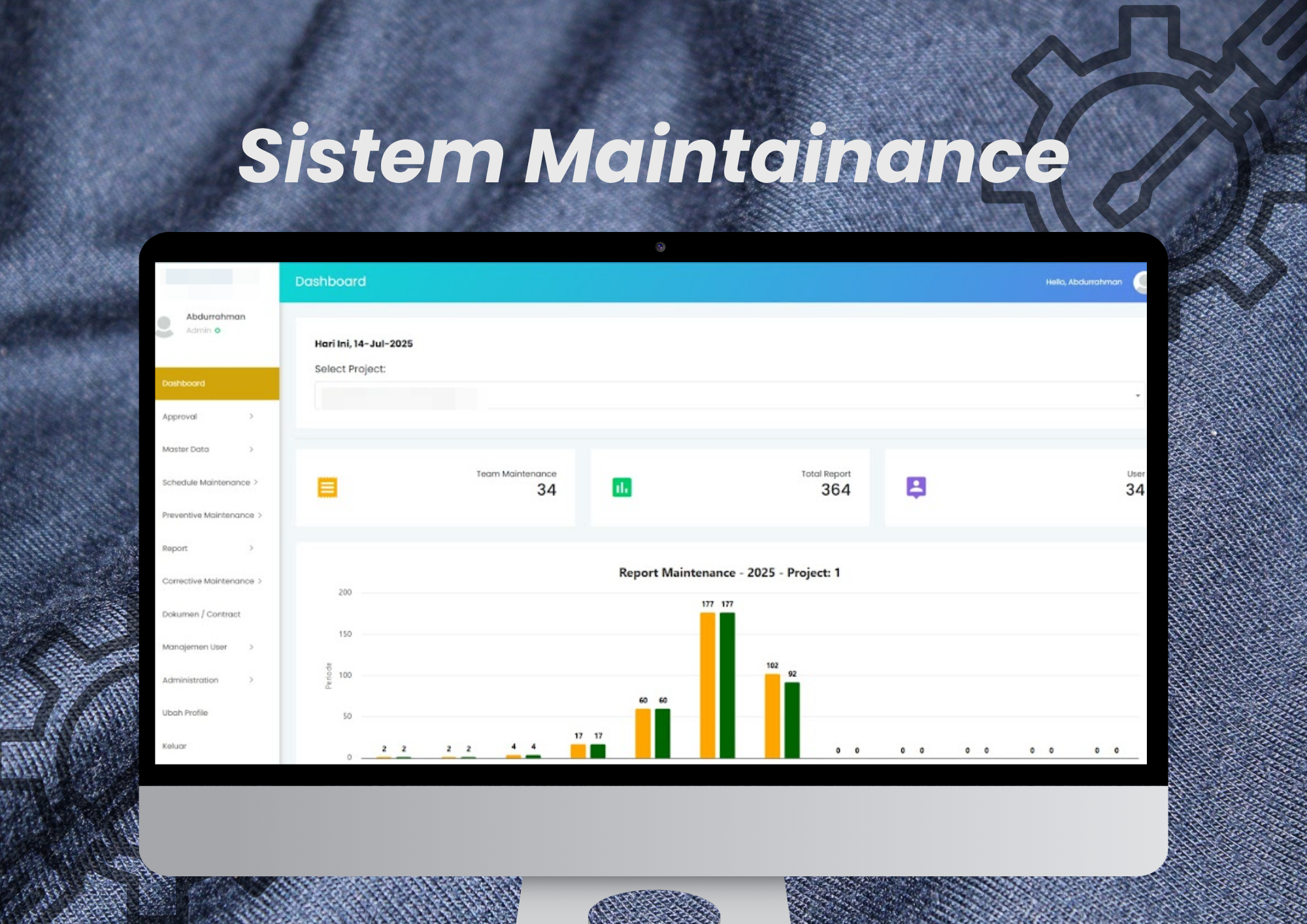Click the profile photo icon beside Abdurrahman's name
The height and width of the screenshot is (924, 1307).
coord(164,327)
